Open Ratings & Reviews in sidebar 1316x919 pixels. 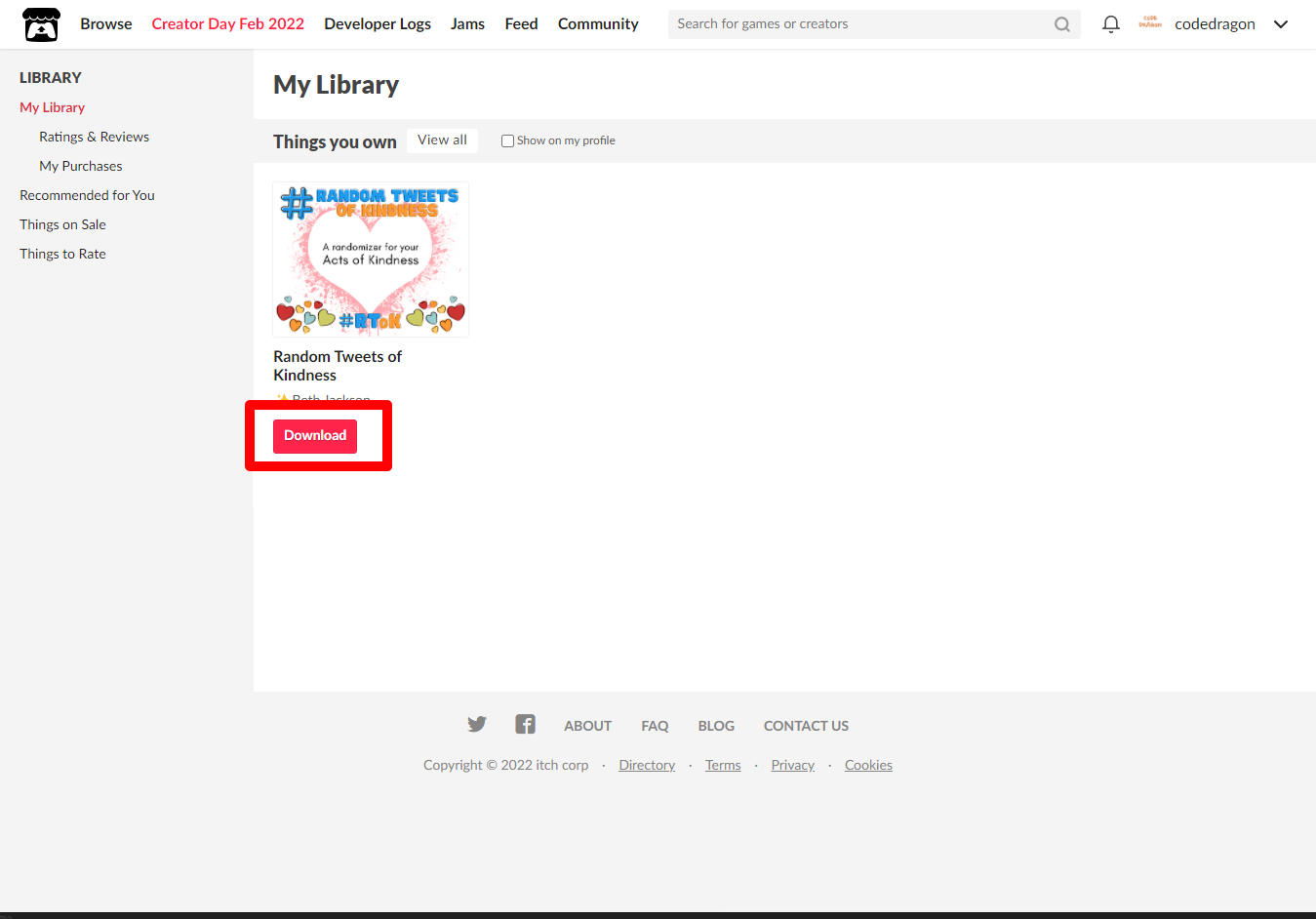(x=94, y=137)
